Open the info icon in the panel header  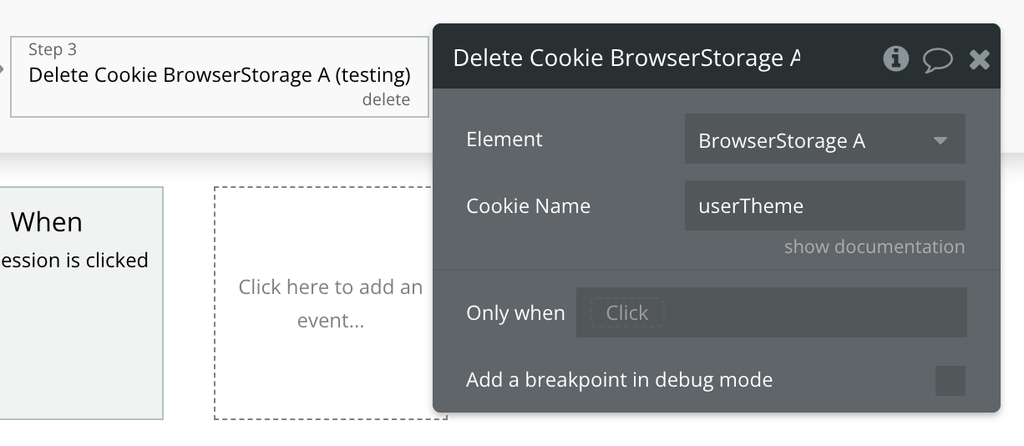(x=895, y=59)
